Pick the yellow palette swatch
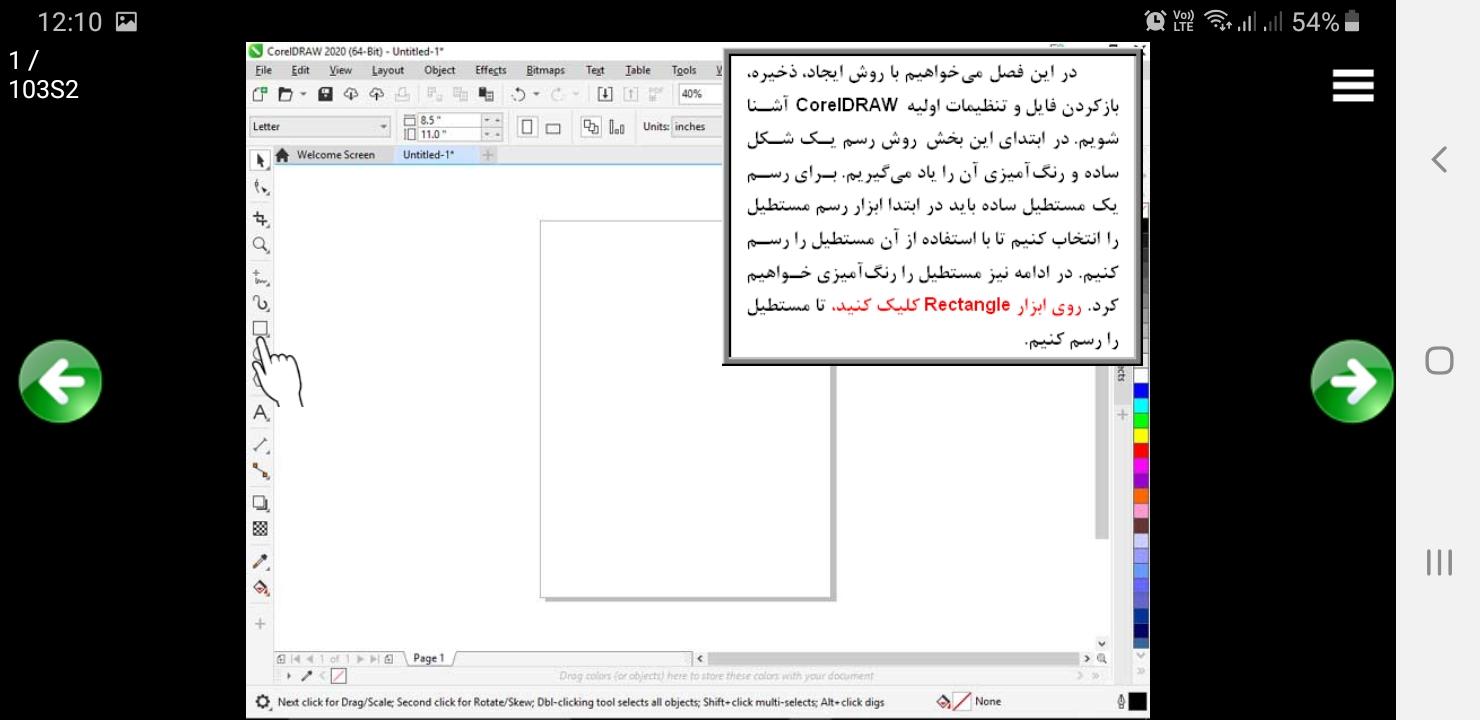The image size is (1480, 720). pyautogui.click(x=1141, y=436)
